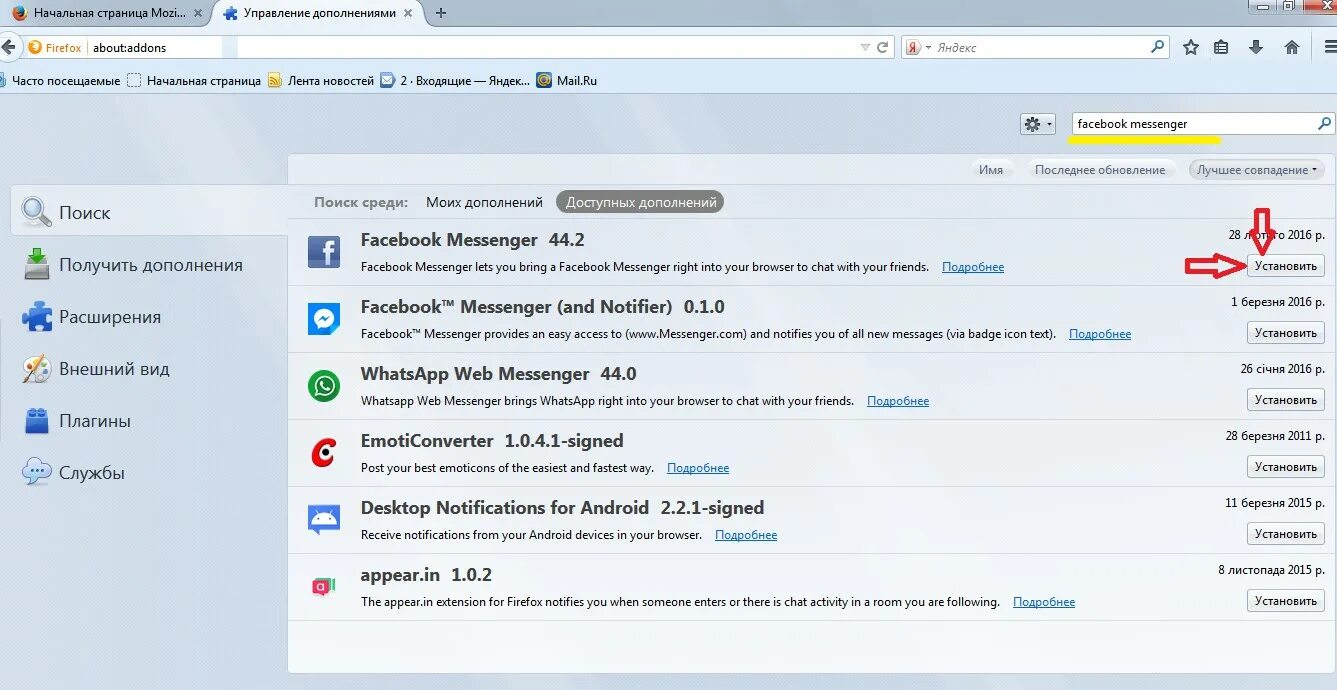This screenshot has height=690, width=1337.
Task: Open the Extensions (Расширения) category
Action: tap(149, 317)
